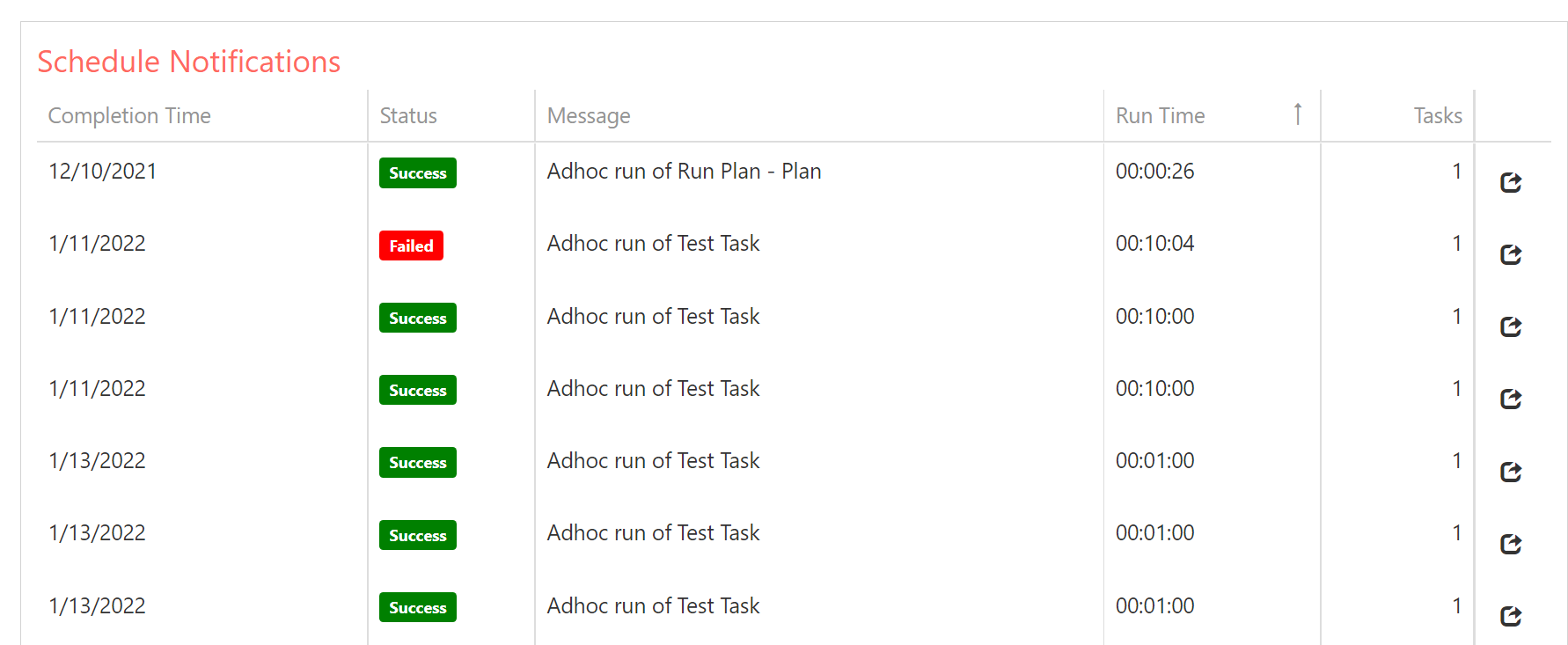This screenshot has height=645, width=1568.
Task: Select the "Adhoc run of Run Plan - Plan" message
Action: point(684,172)
